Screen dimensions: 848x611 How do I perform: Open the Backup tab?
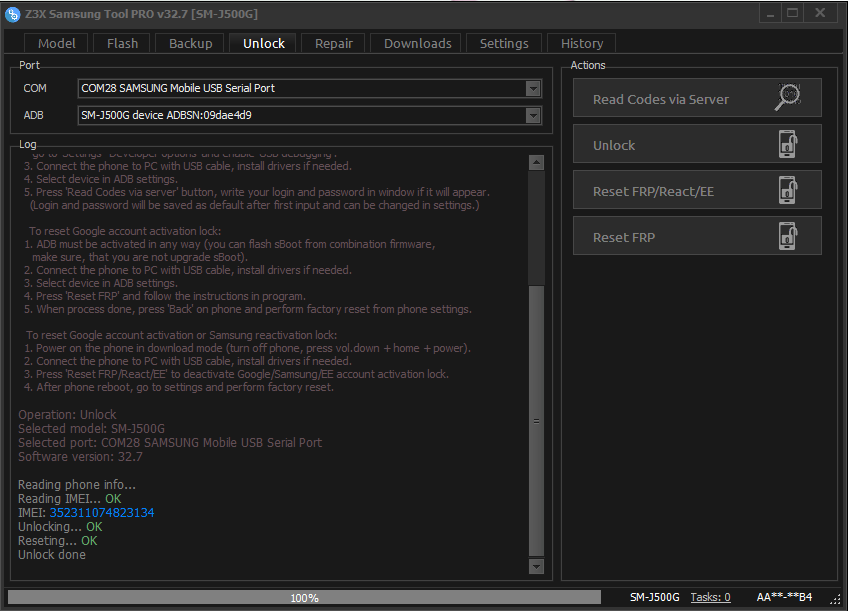tap(190, 43)
